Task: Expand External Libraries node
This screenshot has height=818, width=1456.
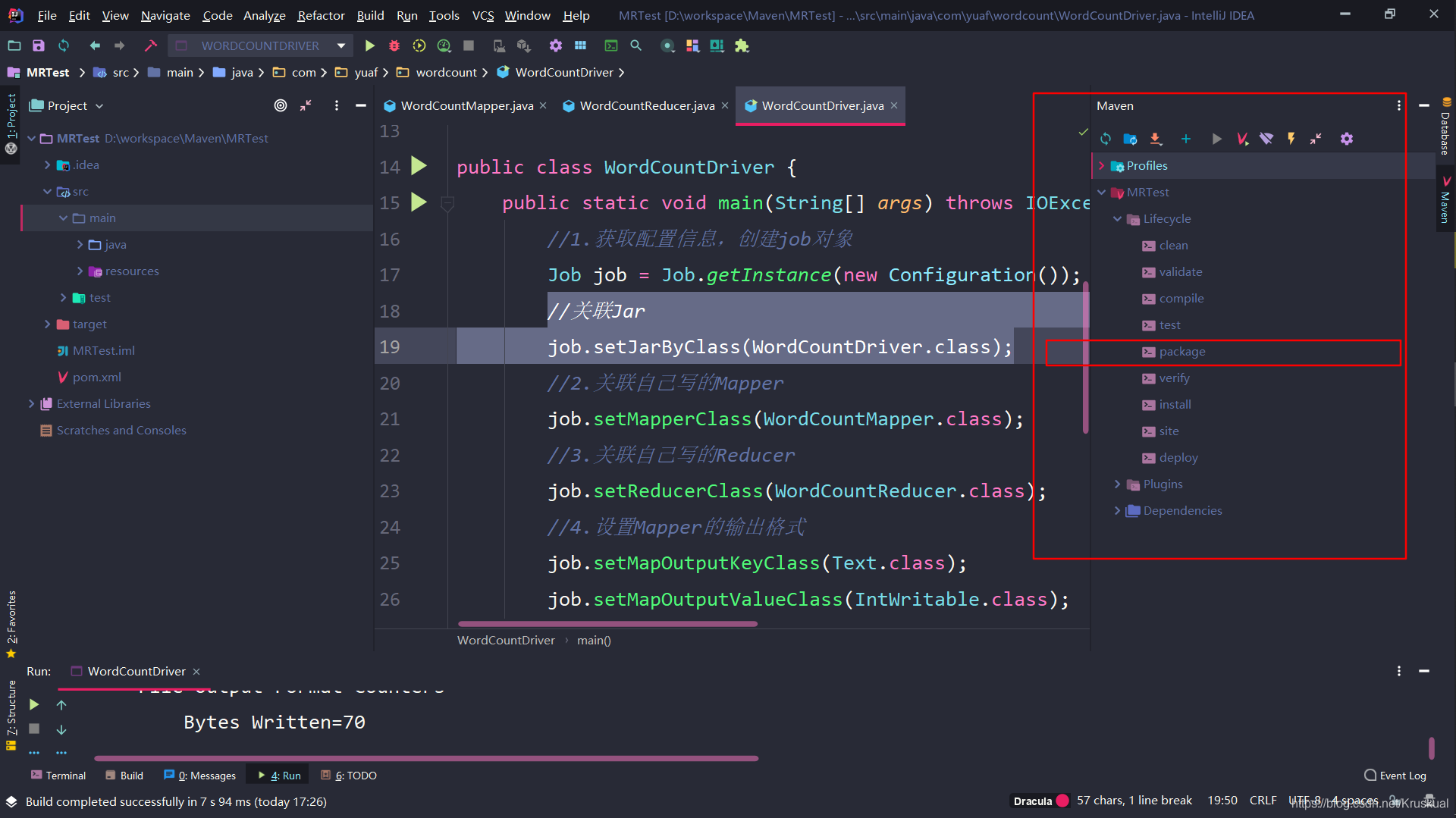Action: point(31,403)
